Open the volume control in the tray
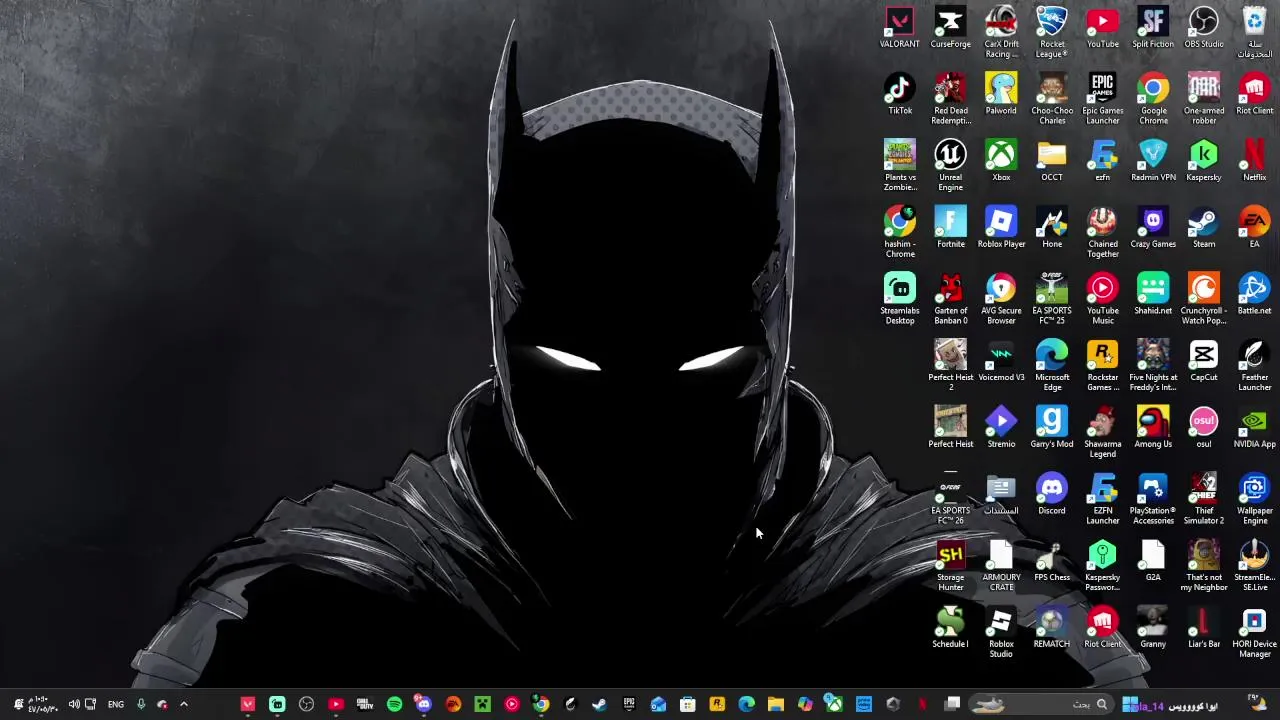 (x=74, y=704)
